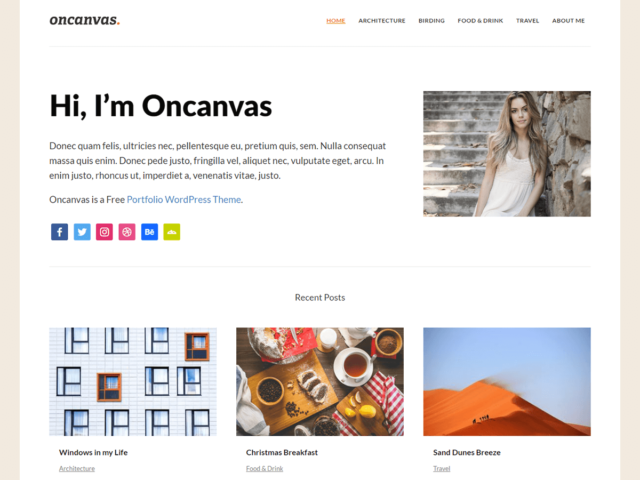640x480 pixels.
Task: Open the About Me menu item
Action: [x=568, y=20]
